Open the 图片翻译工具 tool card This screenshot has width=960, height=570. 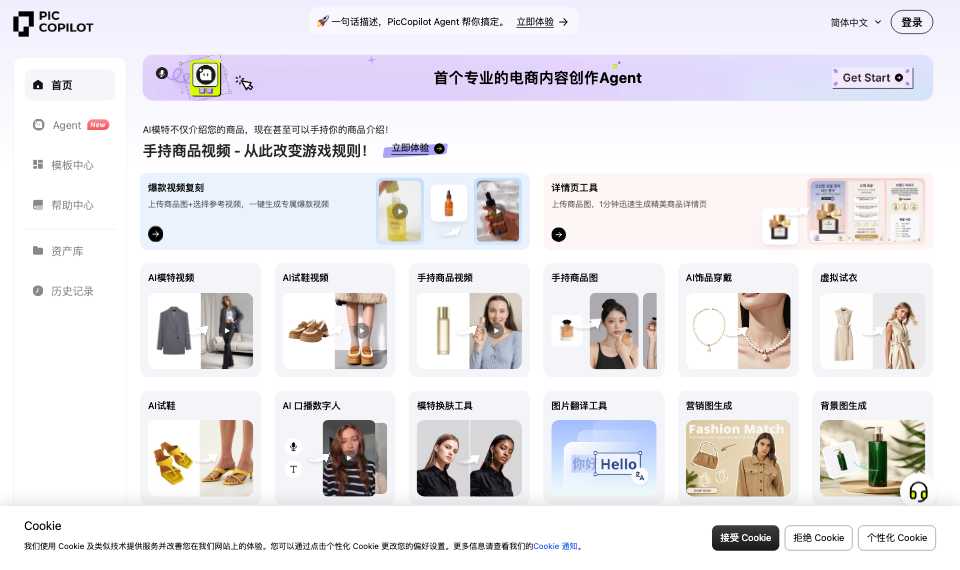604,448
